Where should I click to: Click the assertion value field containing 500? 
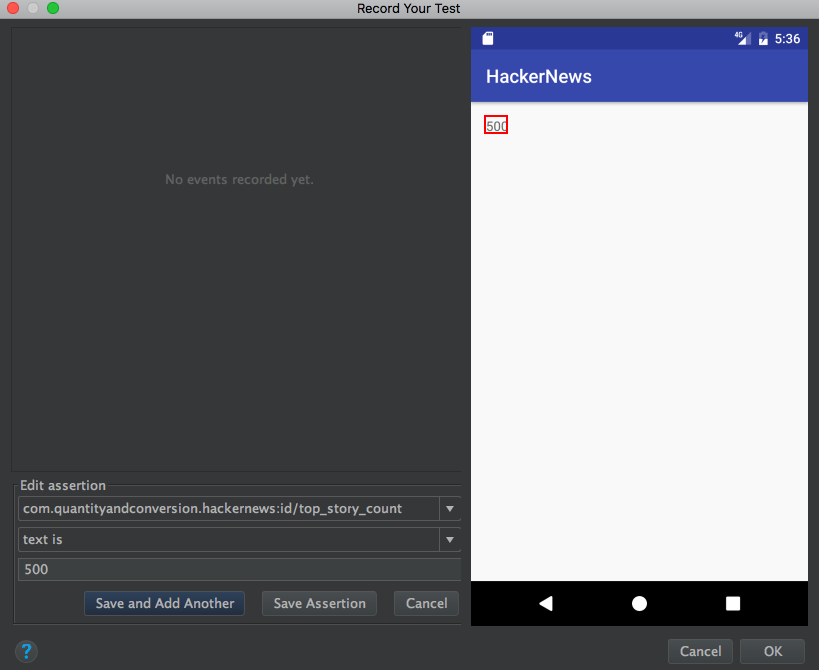[x=240, y=569]
